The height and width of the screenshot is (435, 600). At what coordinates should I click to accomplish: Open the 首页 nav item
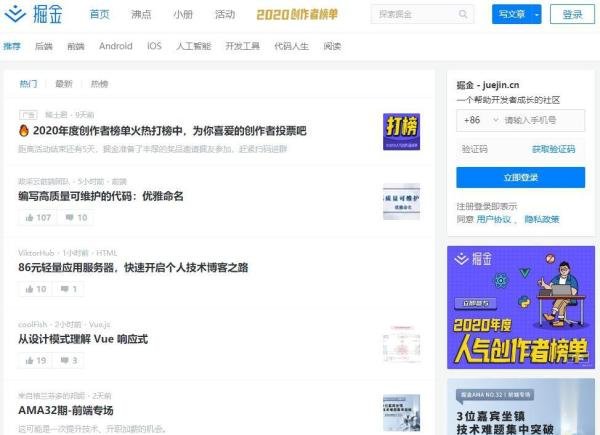(x=99, y=15)
